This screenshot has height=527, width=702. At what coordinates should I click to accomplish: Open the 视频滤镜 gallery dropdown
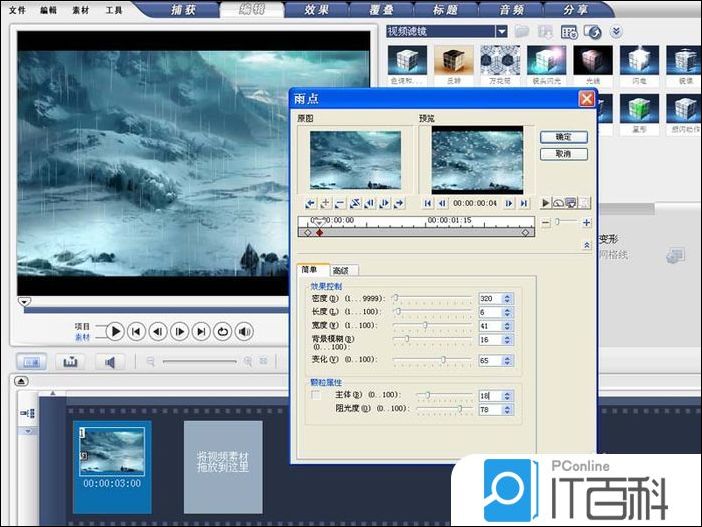(501, 31)
